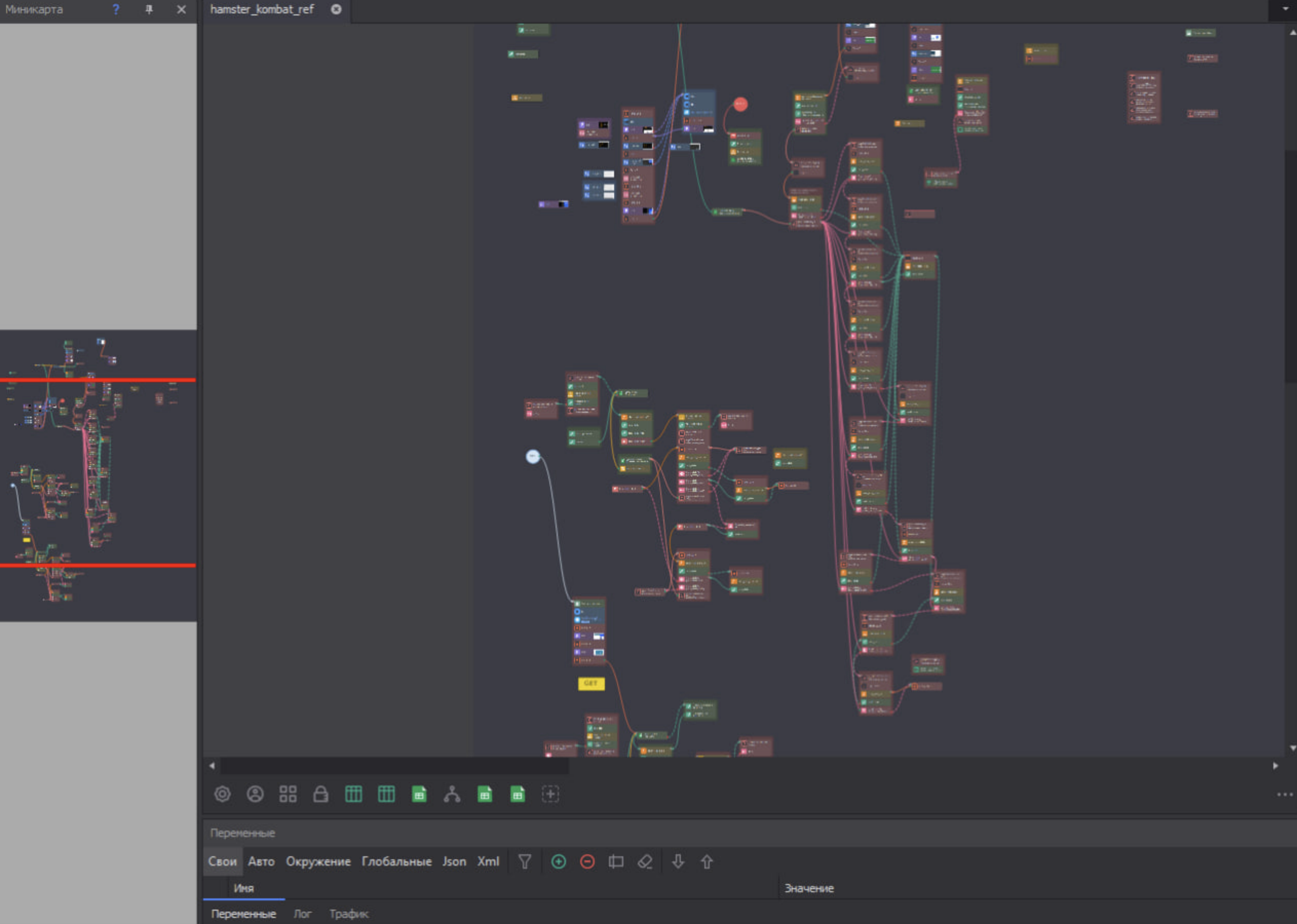
Task: Click the padlock icon in toolbar
Action: pos(320,794)
